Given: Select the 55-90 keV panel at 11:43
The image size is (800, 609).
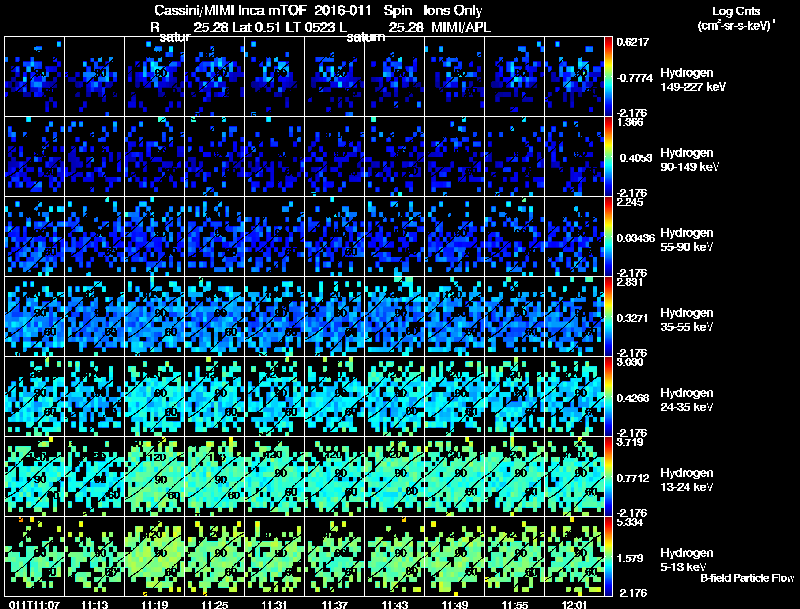Looking at the screenshot, I should tap(395, 236).
